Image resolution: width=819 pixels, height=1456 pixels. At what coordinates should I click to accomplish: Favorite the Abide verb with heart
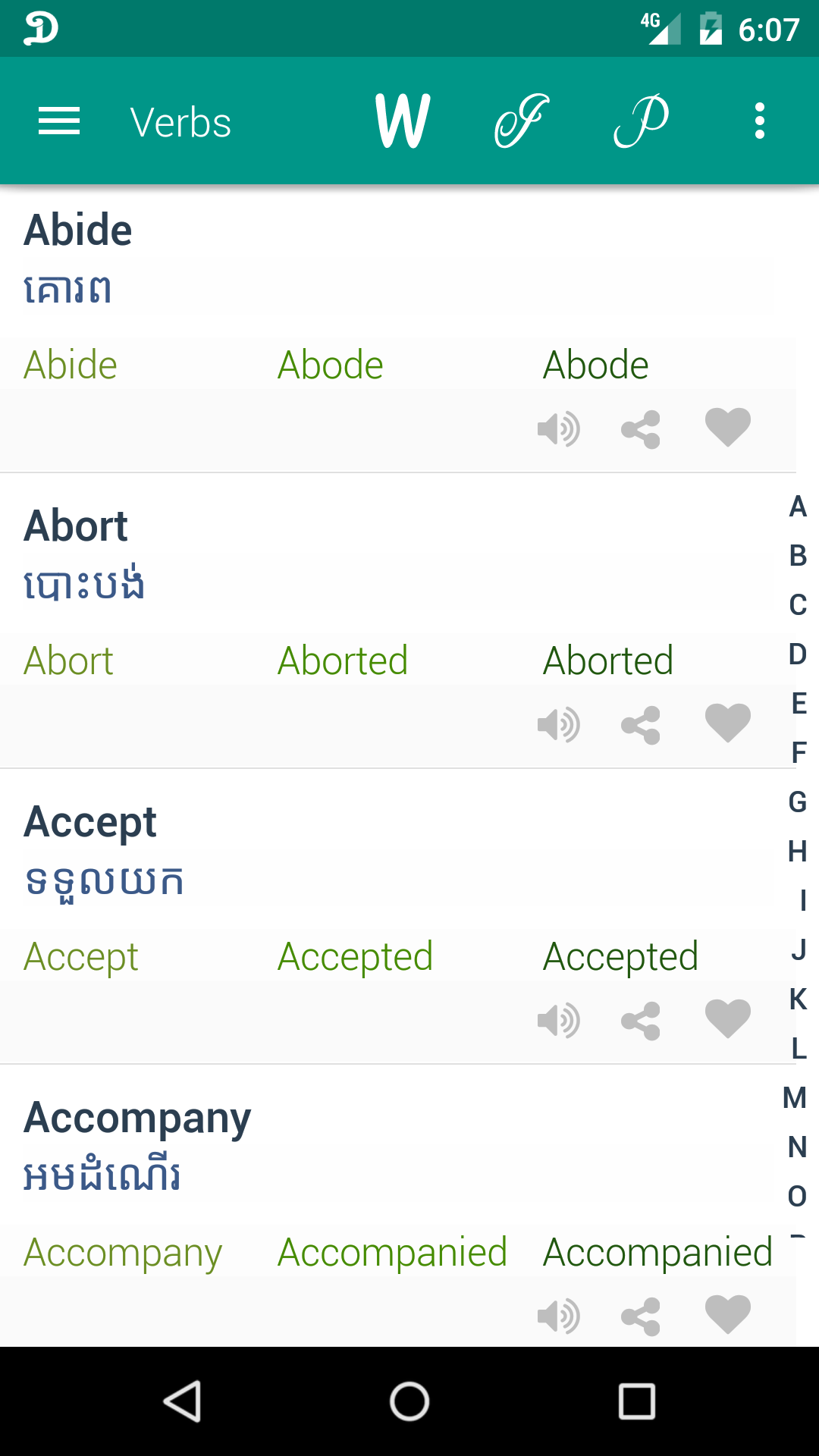click(728, 427)
